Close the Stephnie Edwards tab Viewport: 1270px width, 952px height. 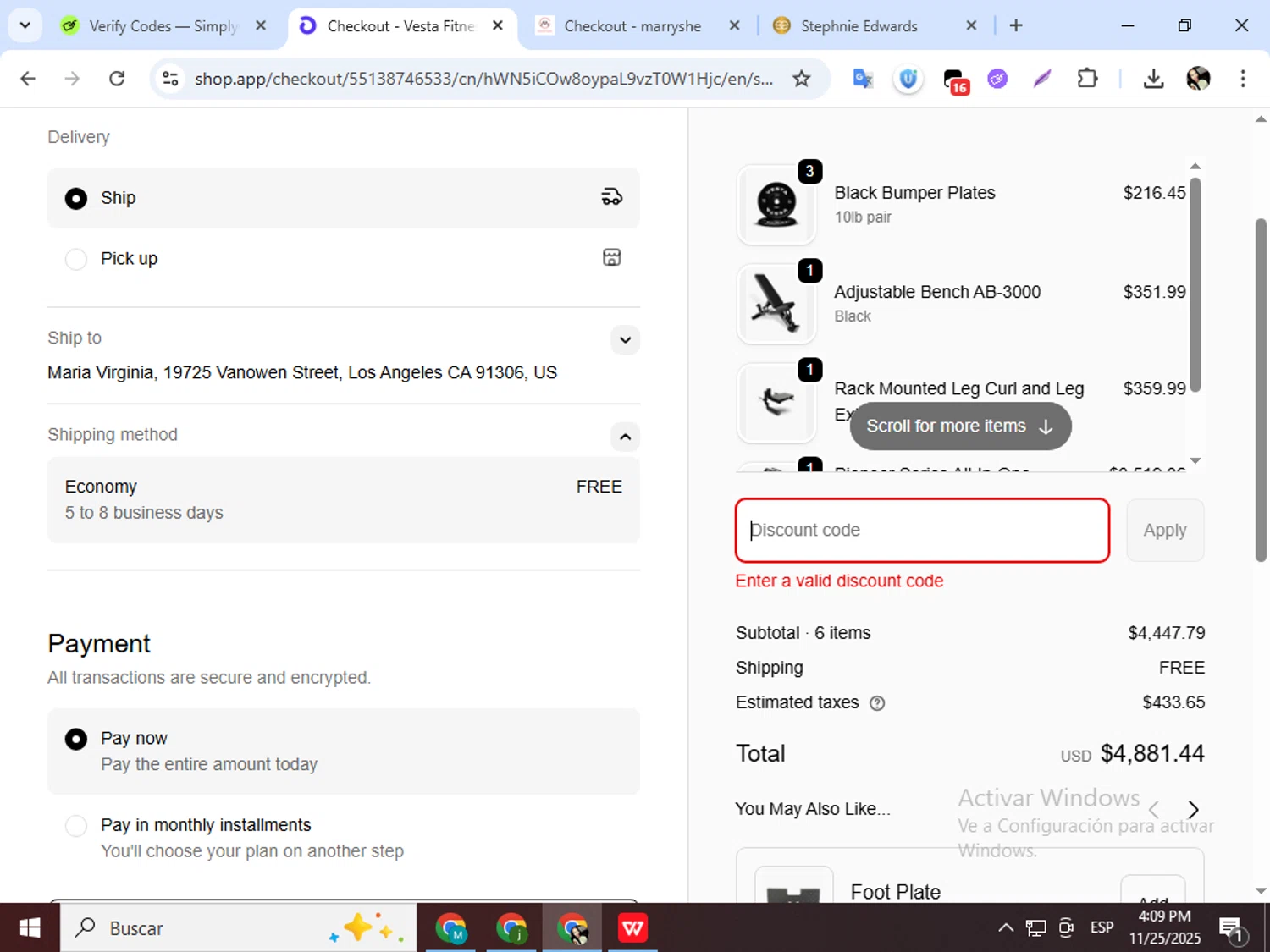(x=971, y=25)
